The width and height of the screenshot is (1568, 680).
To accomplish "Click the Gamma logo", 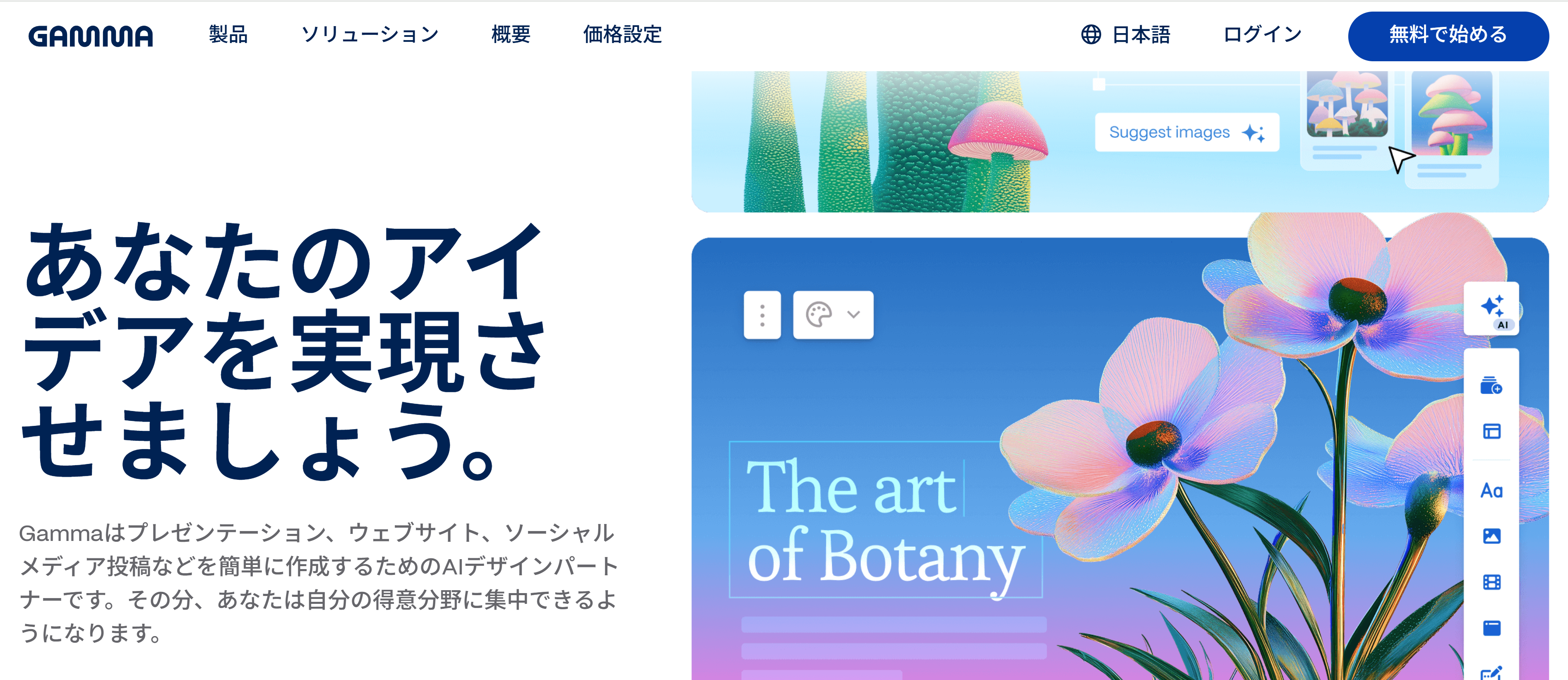I will [91, 36].
